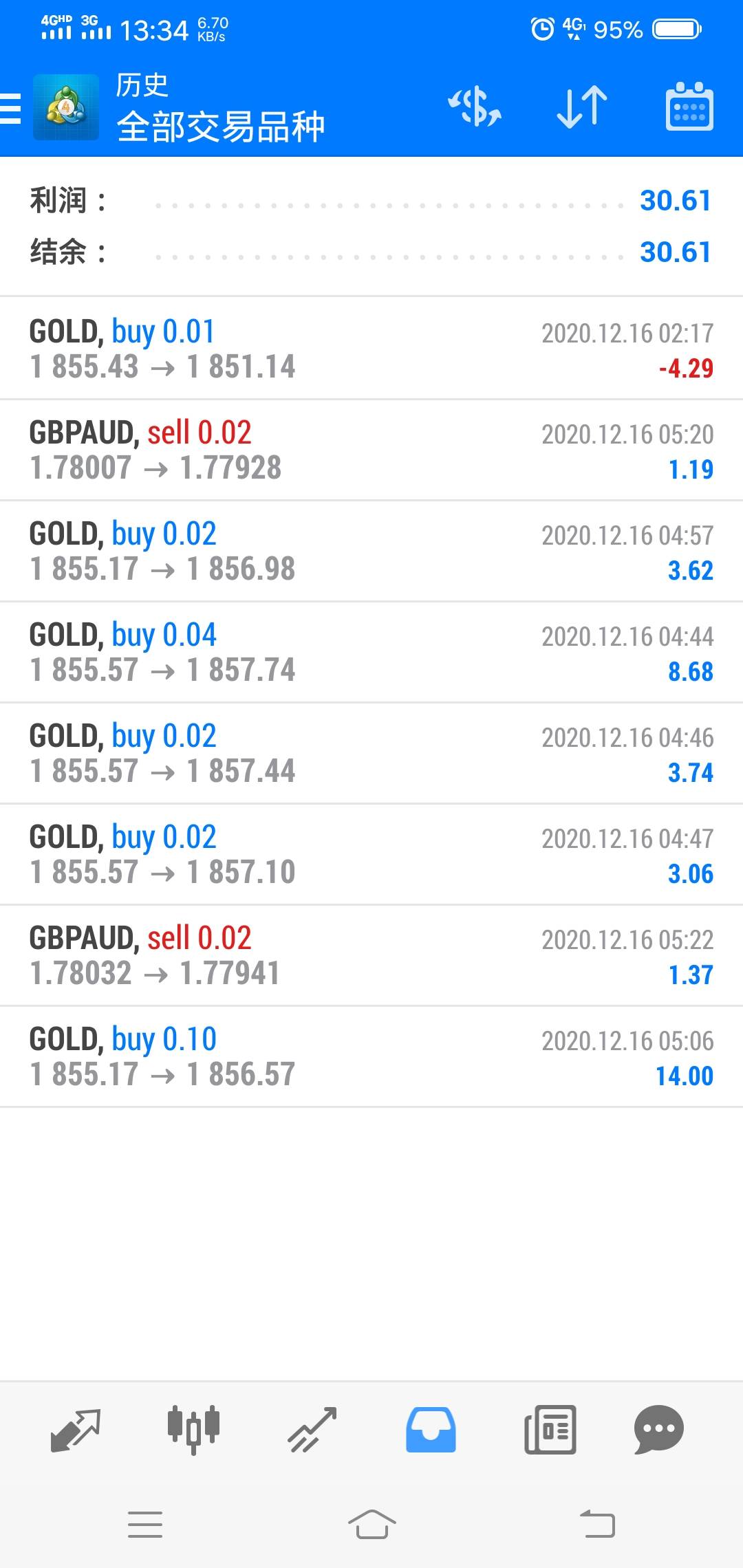Open the News tab
Viewport: 743px width, 1568px height.
550,1430
